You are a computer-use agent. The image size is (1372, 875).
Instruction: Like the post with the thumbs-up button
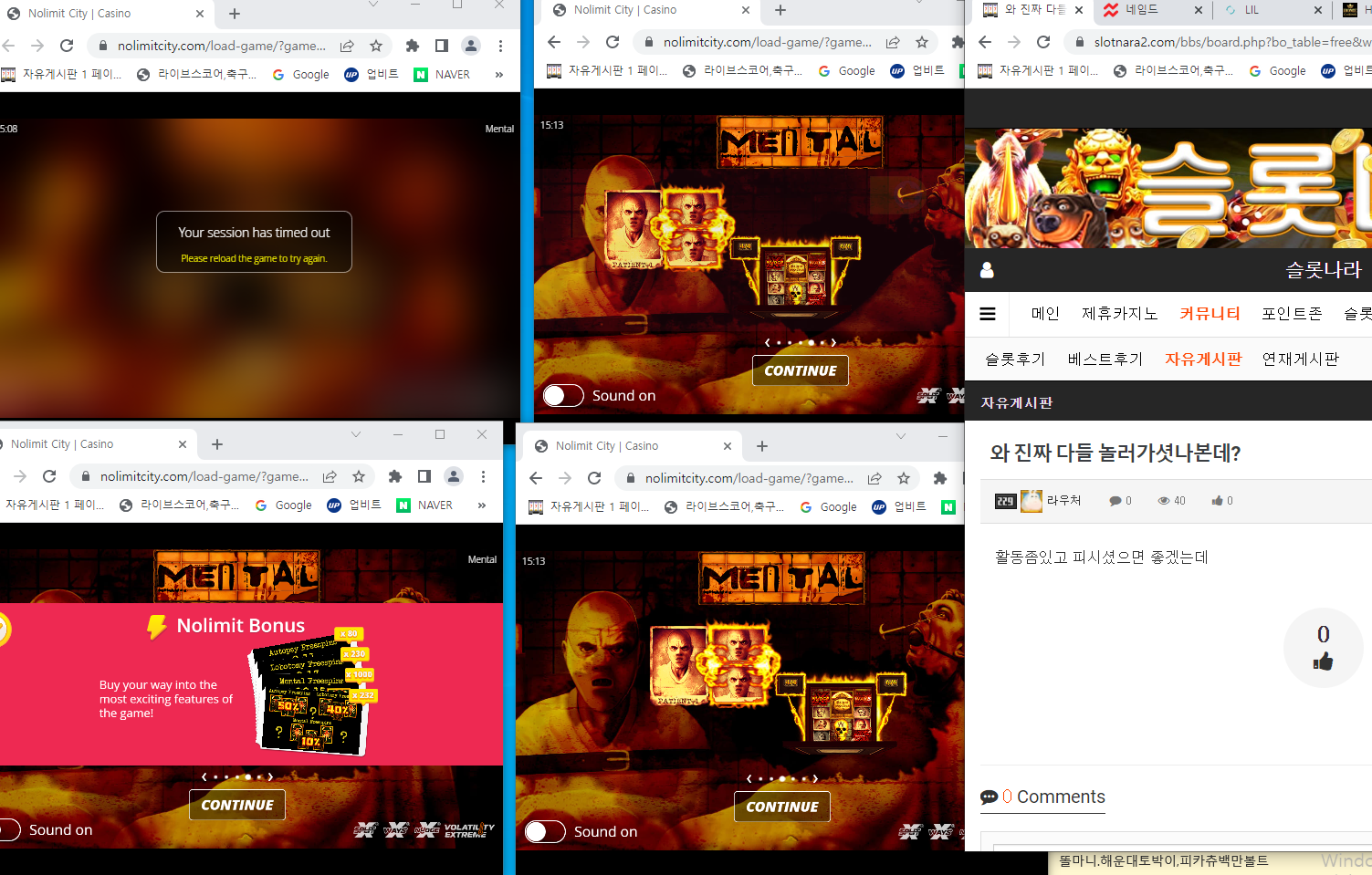coord(1323,648)
